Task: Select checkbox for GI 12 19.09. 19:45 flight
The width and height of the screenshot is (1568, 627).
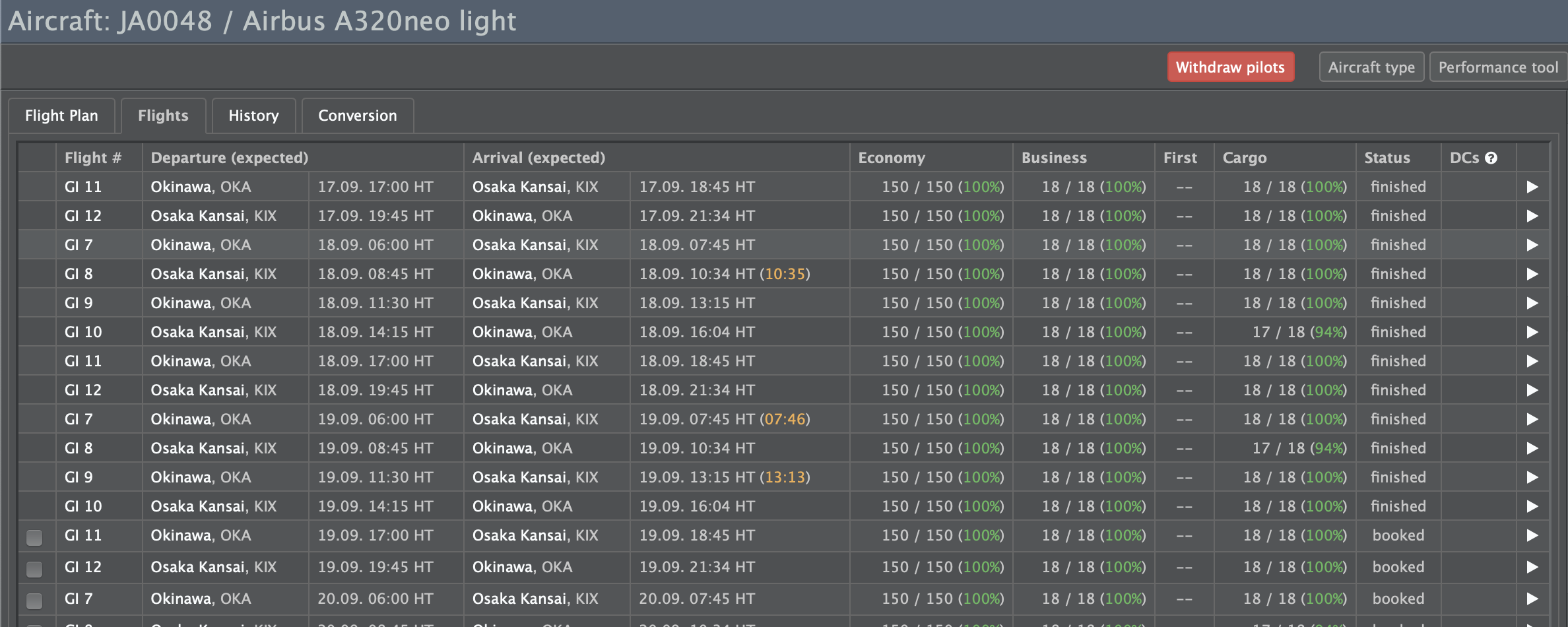Action: [34, 569]
